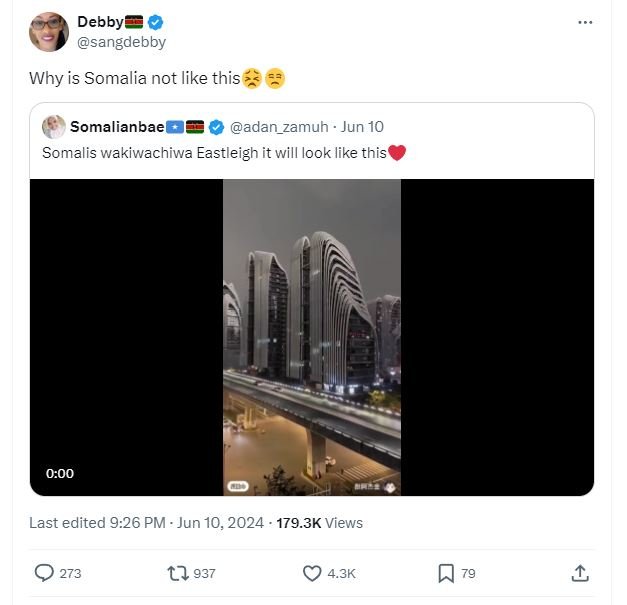Click Debby's profile avatar

click(49, 32)
